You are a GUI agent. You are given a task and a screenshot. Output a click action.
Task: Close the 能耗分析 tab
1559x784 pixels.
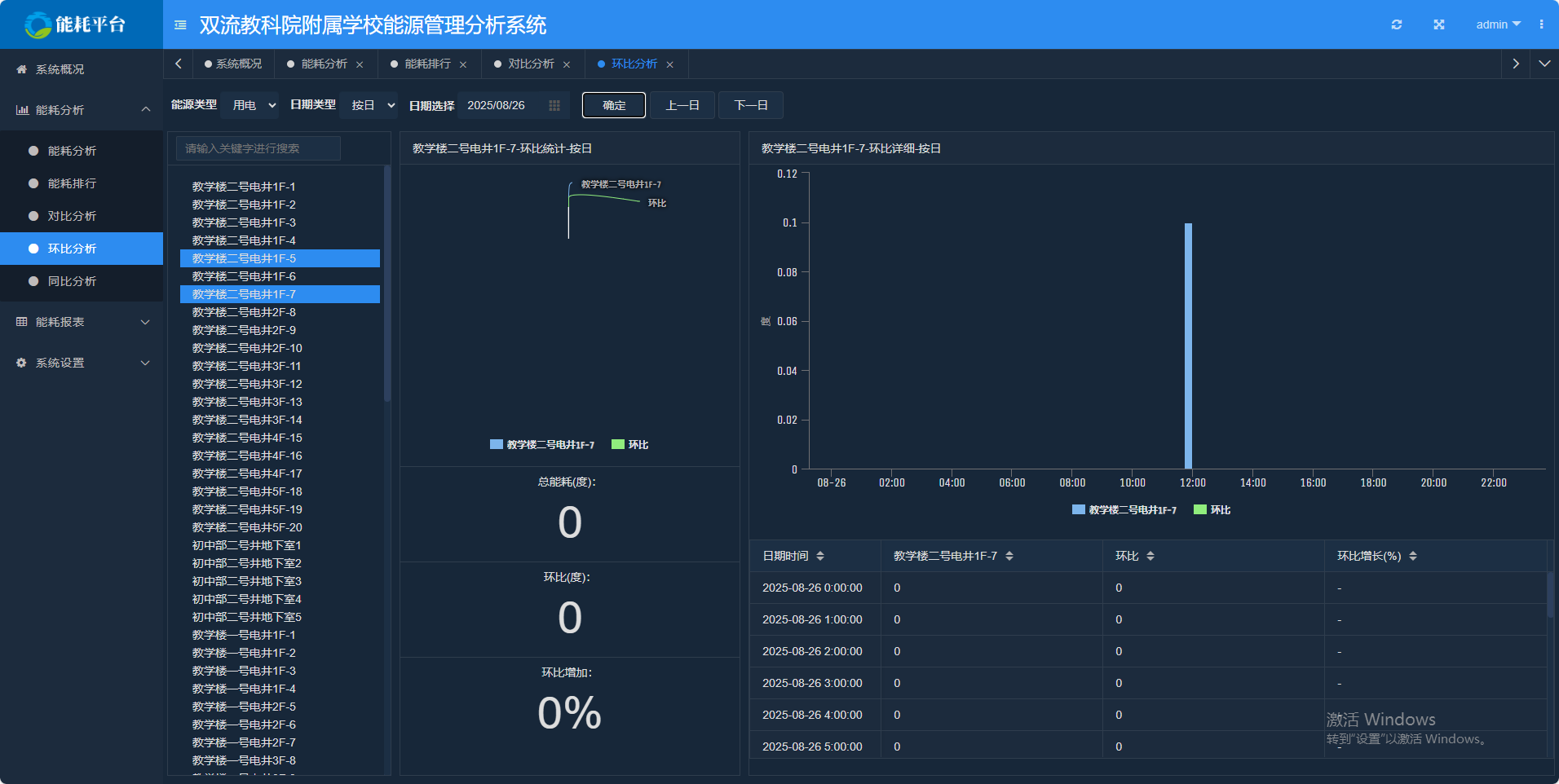360,64
